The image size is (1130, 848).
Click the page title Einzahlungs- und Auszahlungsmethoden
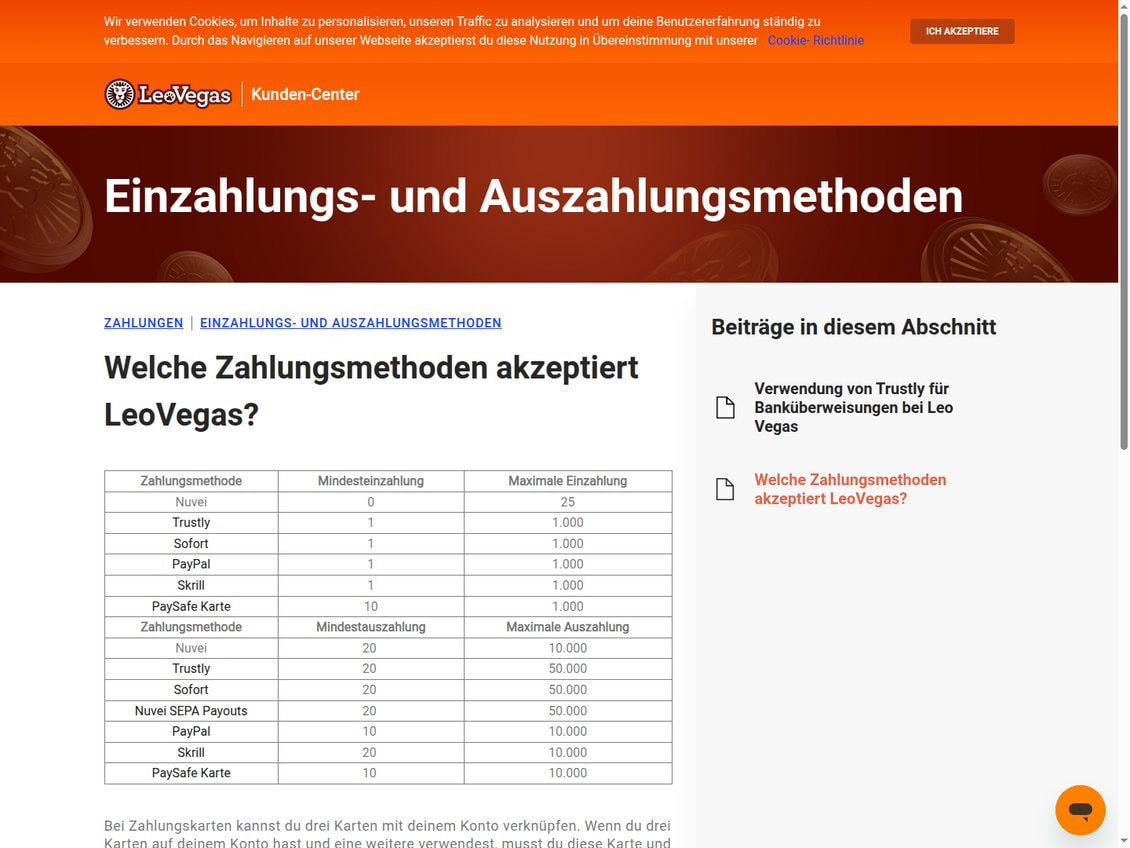[533, 196]
